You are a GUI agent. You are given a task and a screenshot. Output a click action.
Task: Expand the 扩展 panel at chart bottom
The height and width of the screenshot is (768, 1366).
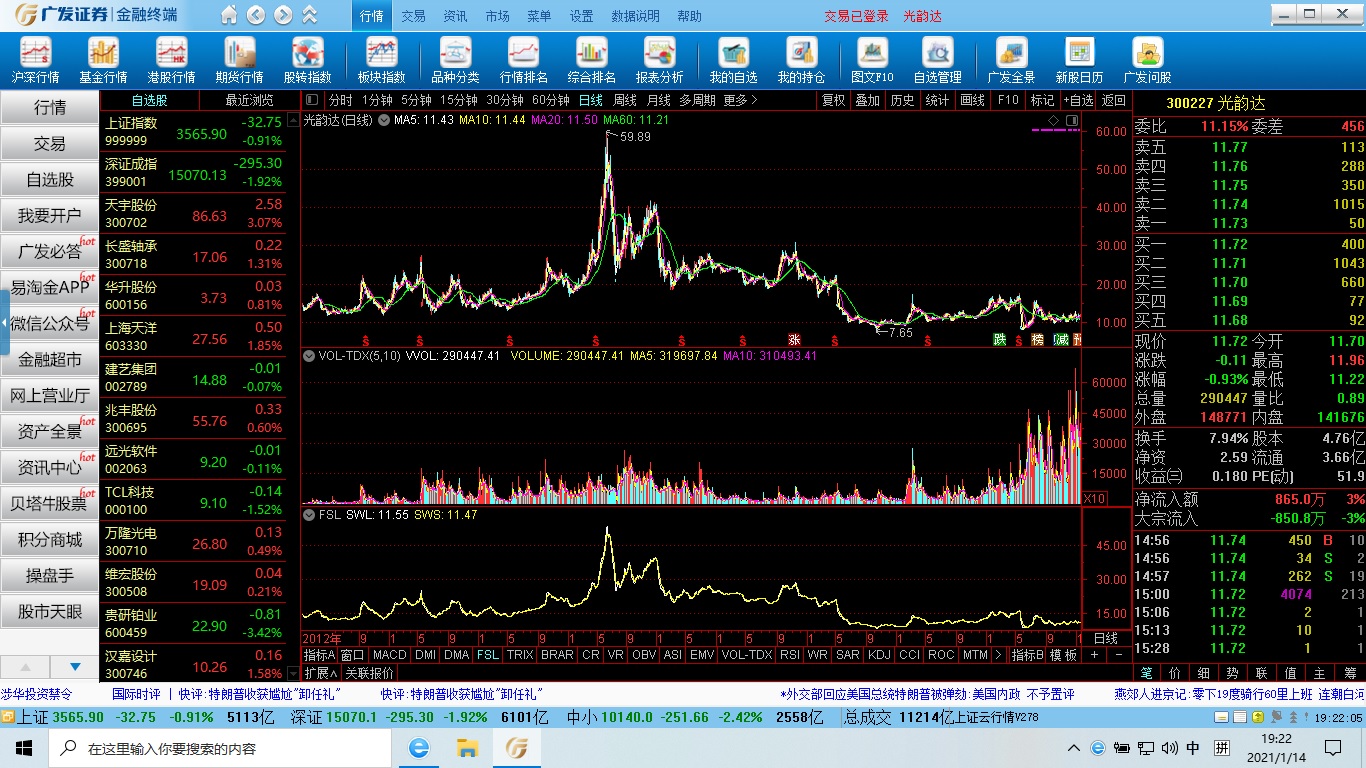320,673
